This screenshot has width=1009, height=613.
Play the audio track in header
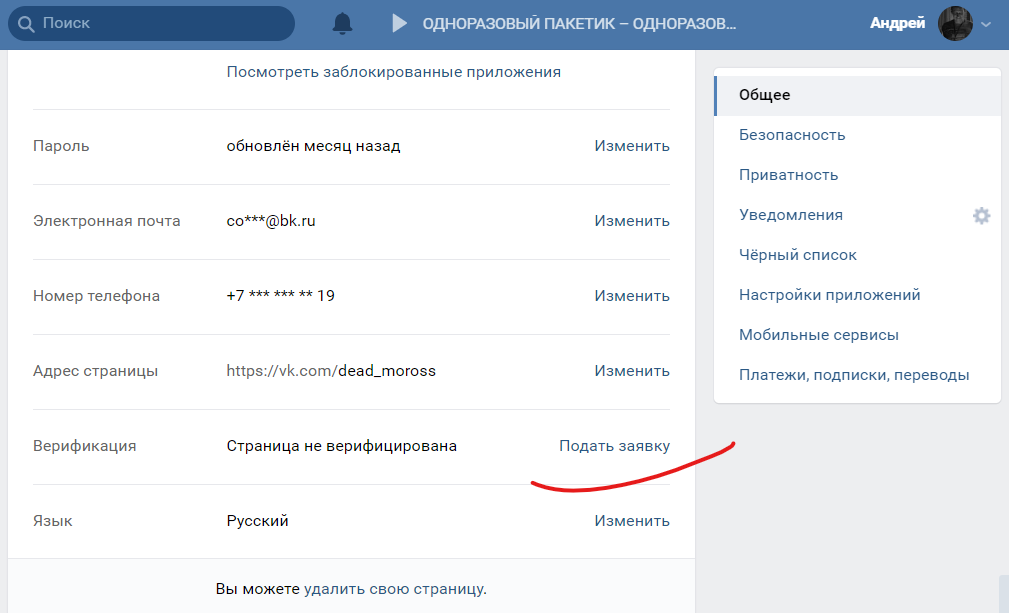point(400,24)
